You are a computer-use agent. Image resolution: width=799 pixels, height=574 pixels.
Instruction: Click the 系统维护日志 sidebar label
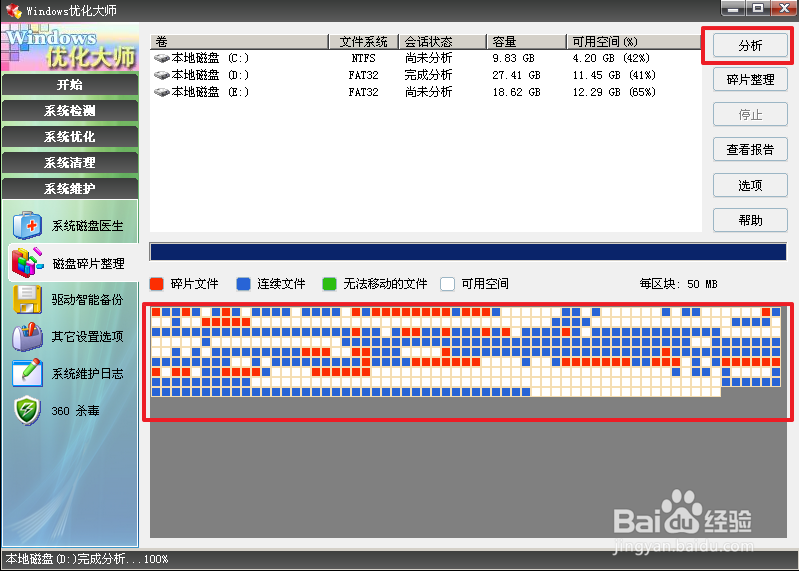coord(87,374)
